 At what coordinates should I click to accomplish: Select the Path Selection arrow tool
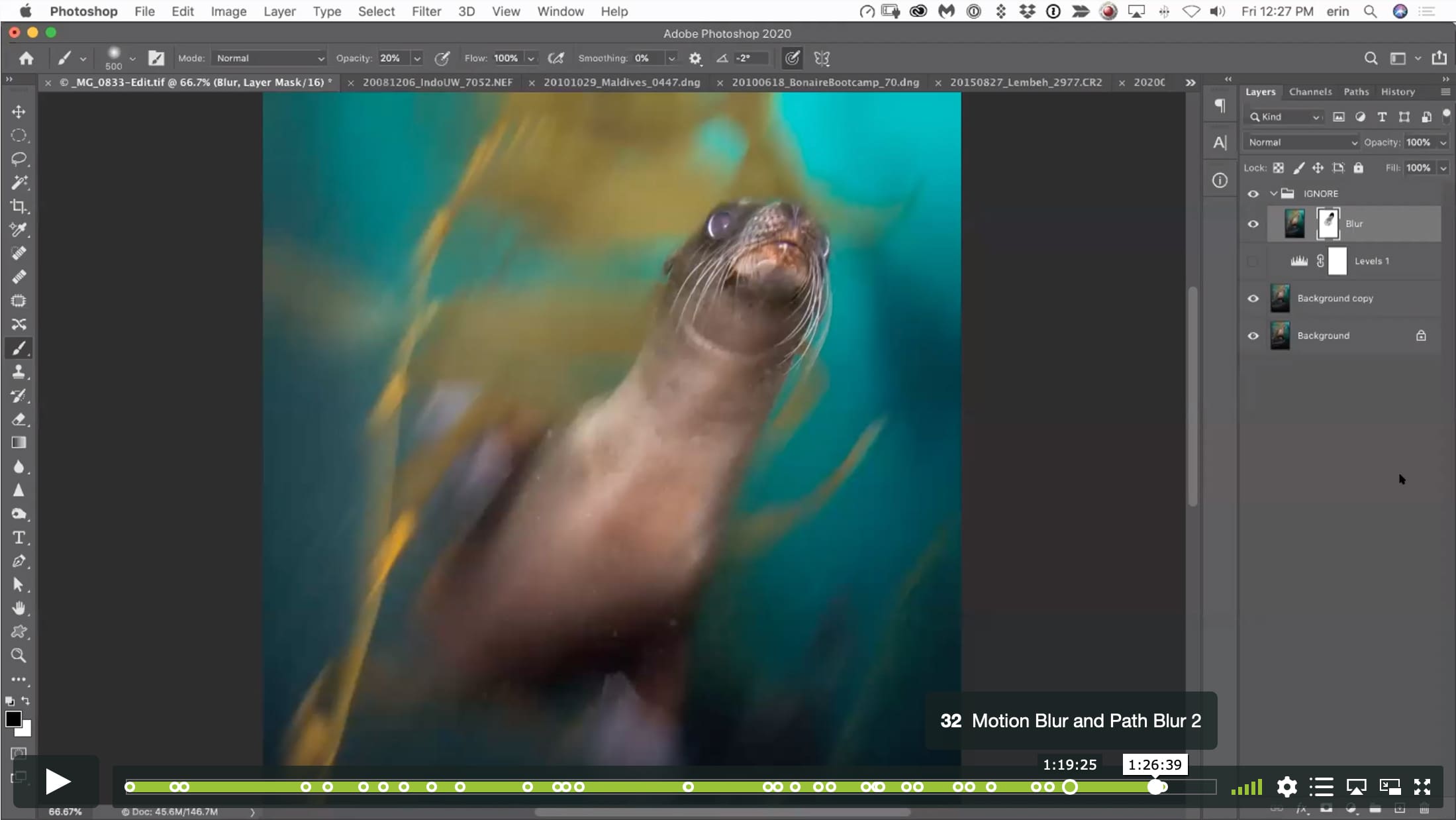pyautogui.click(x=19, y=585)
